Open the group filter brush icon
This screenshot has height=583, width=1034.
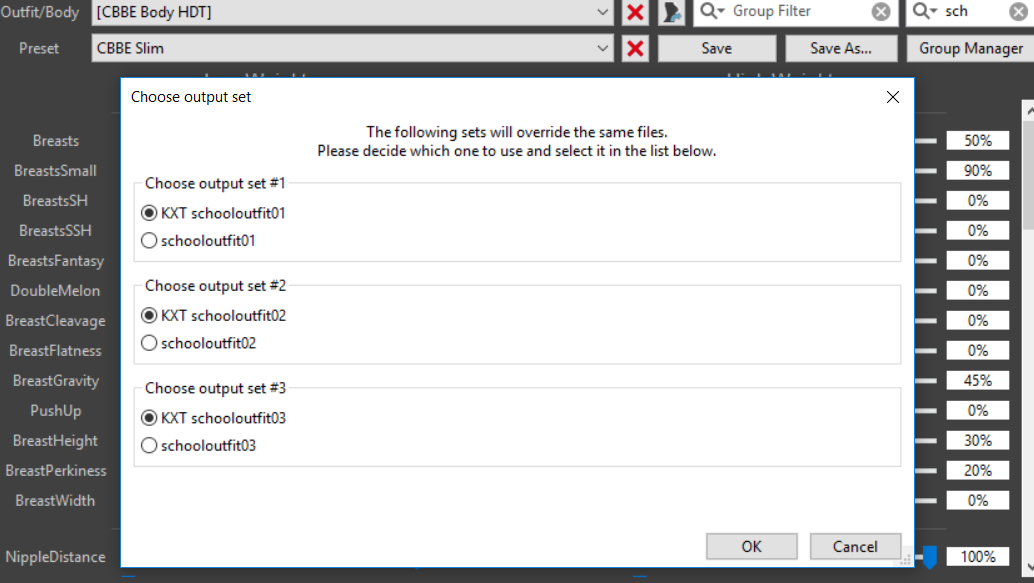(x=671, y=12)
